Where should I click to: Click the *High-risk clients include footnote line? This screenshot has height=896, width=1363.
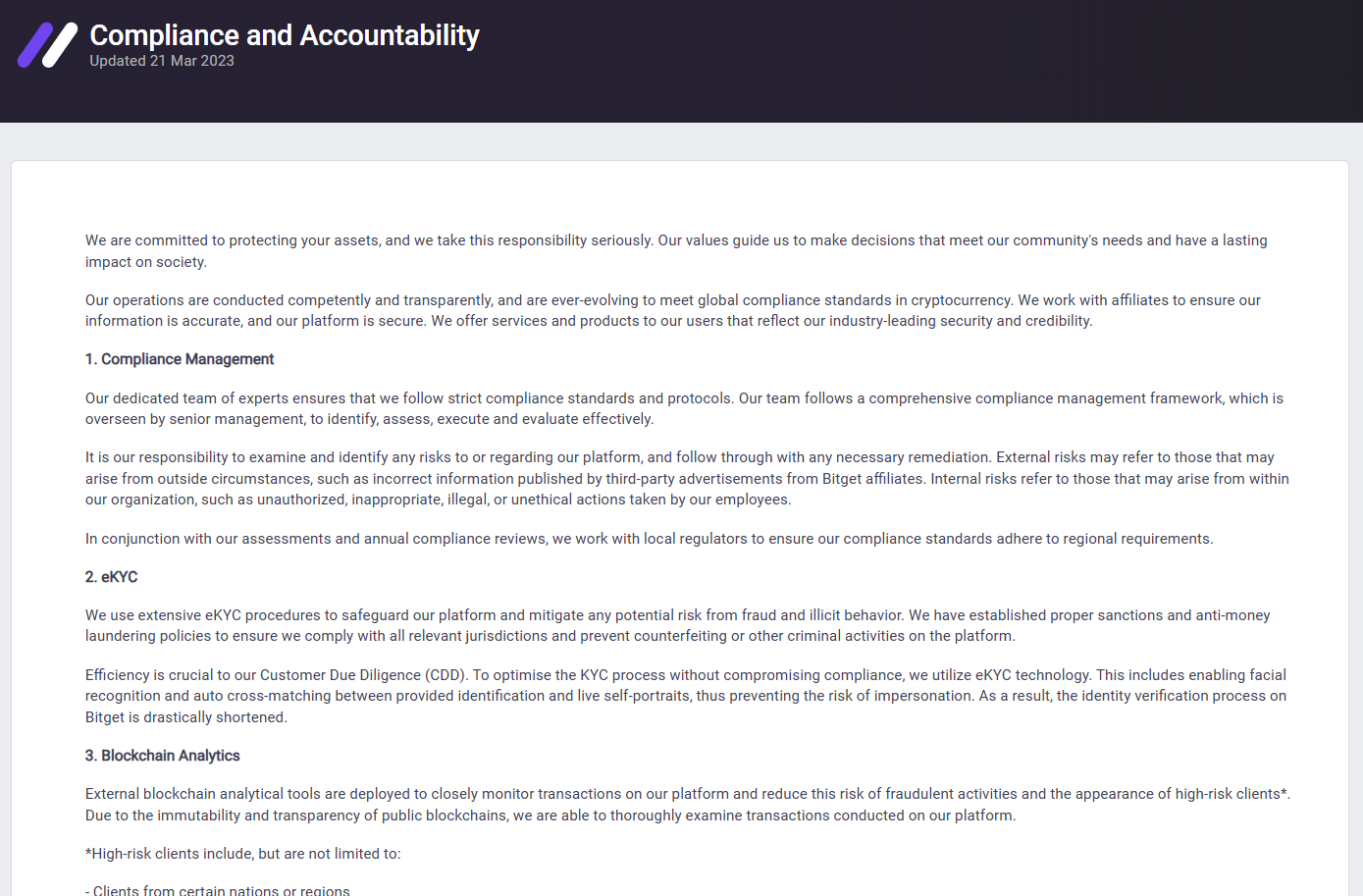click(242, 854)
